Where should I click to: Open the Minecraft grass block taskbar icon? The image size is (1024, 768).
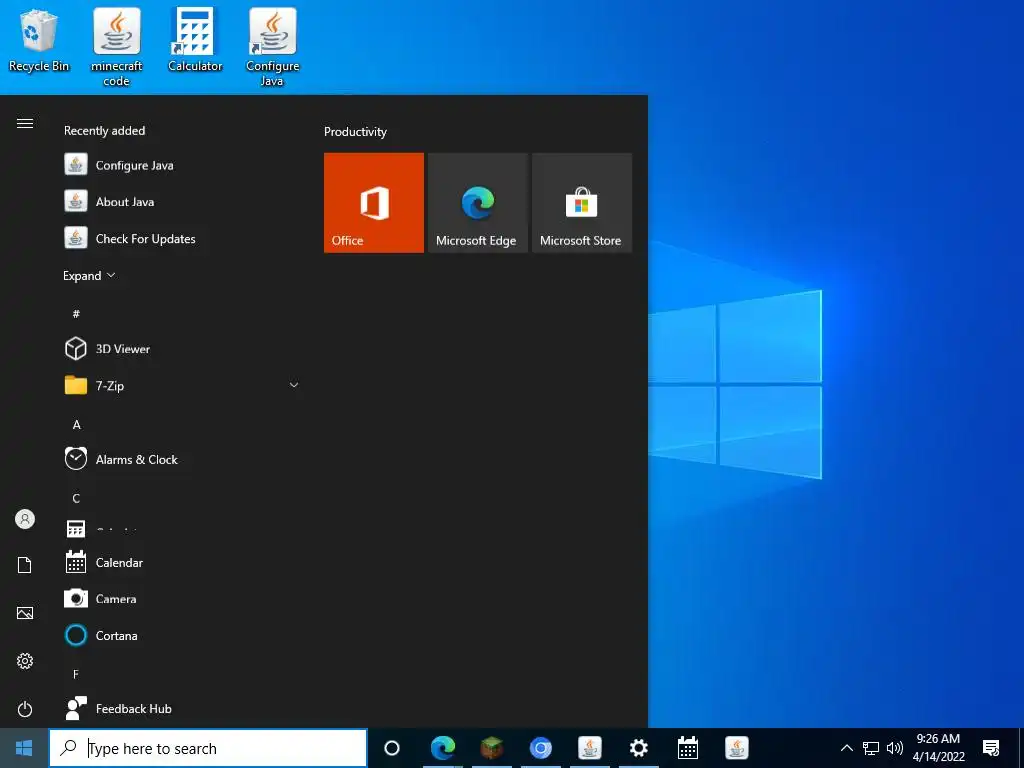pos(492,748)
